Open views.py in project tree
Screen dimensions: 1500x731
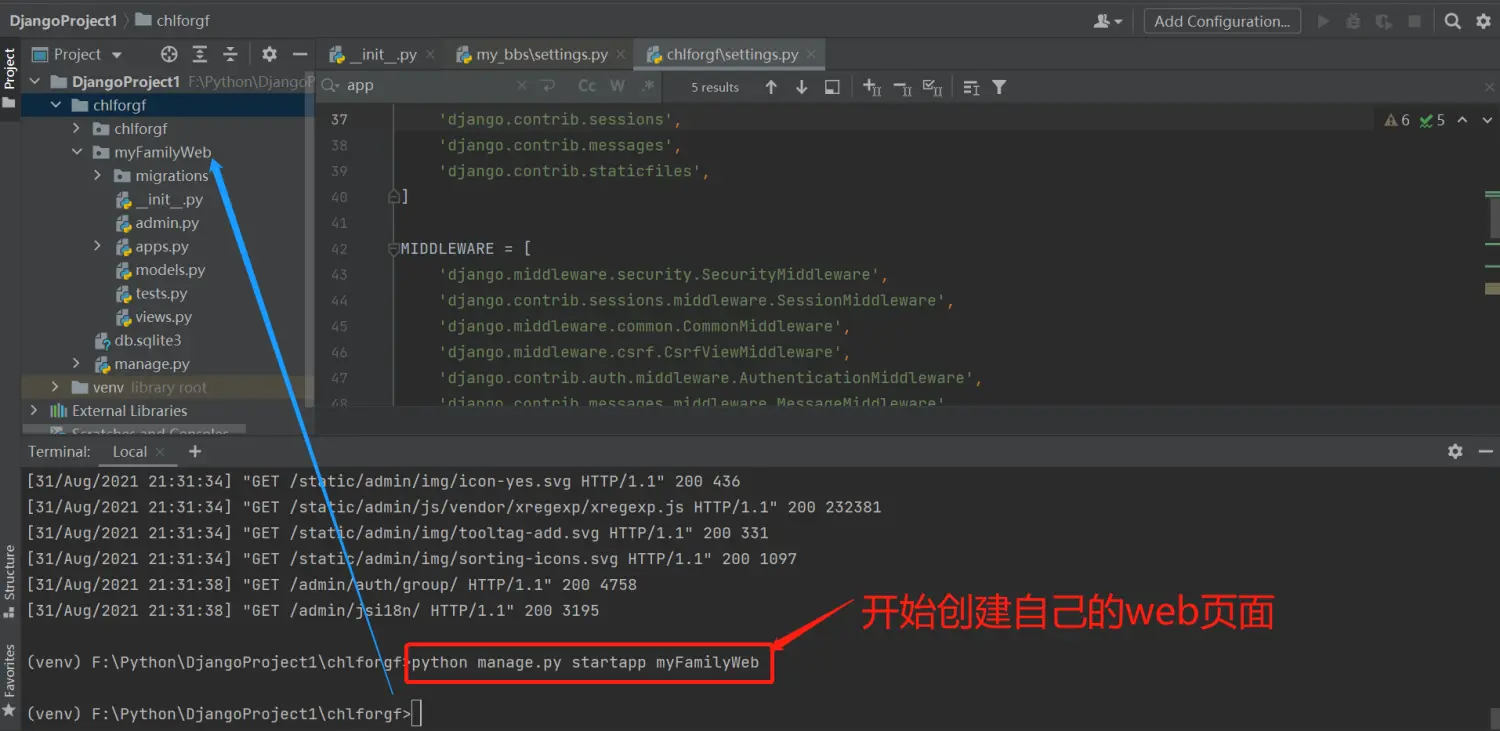pos(163,317)
